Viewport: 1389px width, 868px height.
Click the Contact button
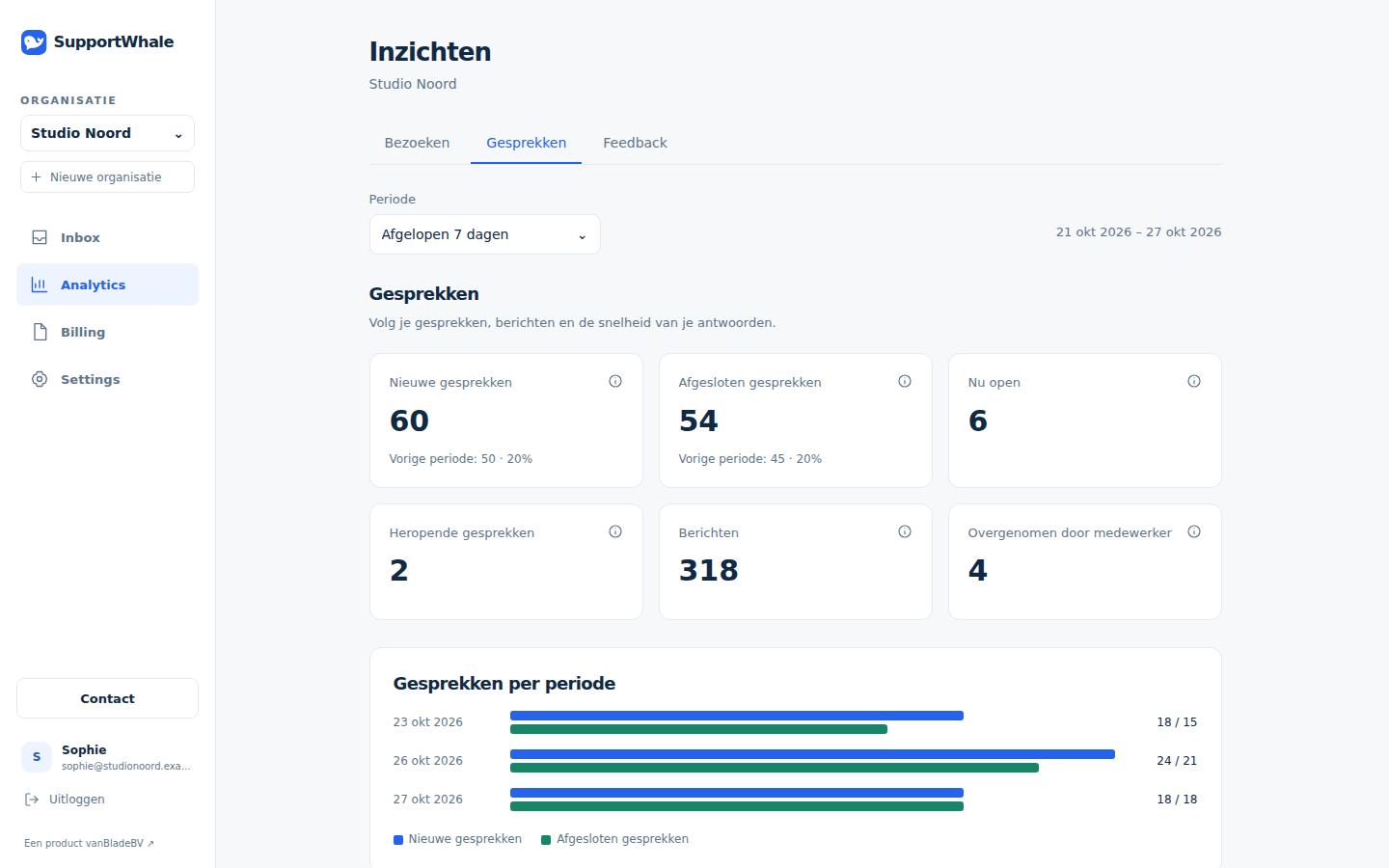pyautogui.click(x=107, y=698)
